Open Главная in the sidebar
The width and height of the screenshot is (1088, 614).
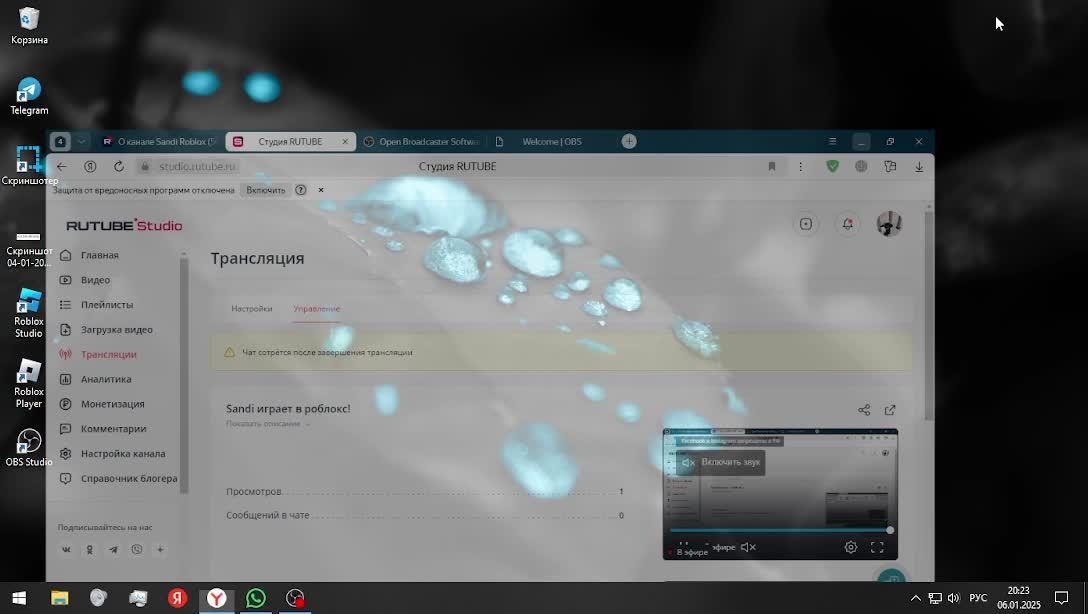pos(99,255)
